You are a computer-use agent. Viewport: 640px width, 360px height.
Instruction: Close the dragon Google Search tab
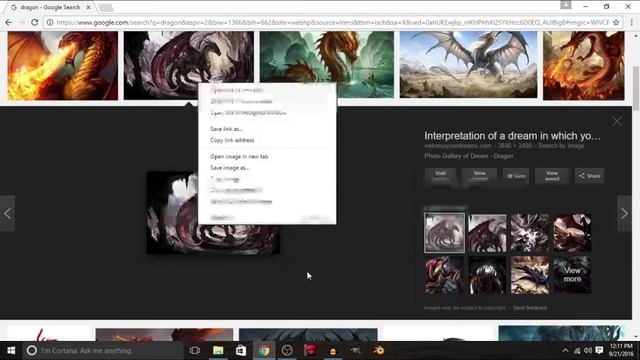[89, 7]
